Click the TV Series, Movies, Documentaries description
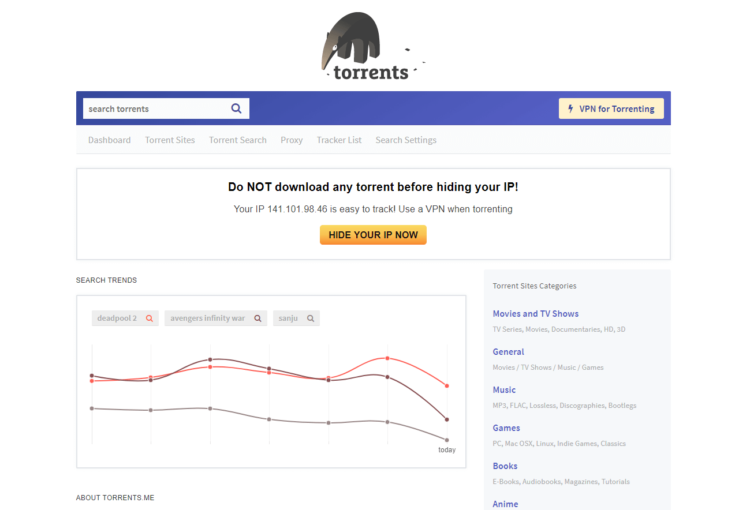 (559, 329)
